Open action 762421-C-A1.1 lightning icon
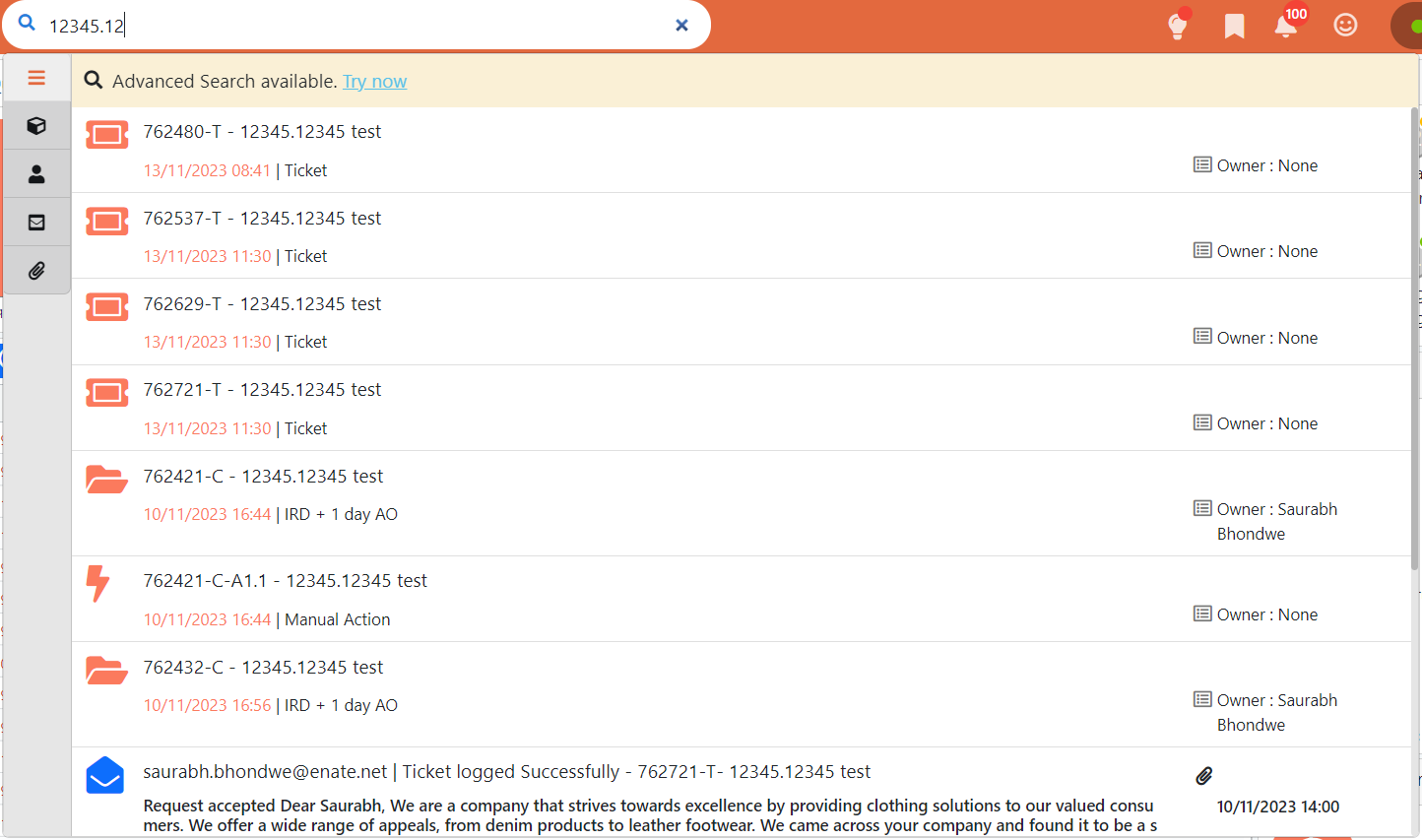This screenshot has height=840, width=1422. [x=97, y=583]
